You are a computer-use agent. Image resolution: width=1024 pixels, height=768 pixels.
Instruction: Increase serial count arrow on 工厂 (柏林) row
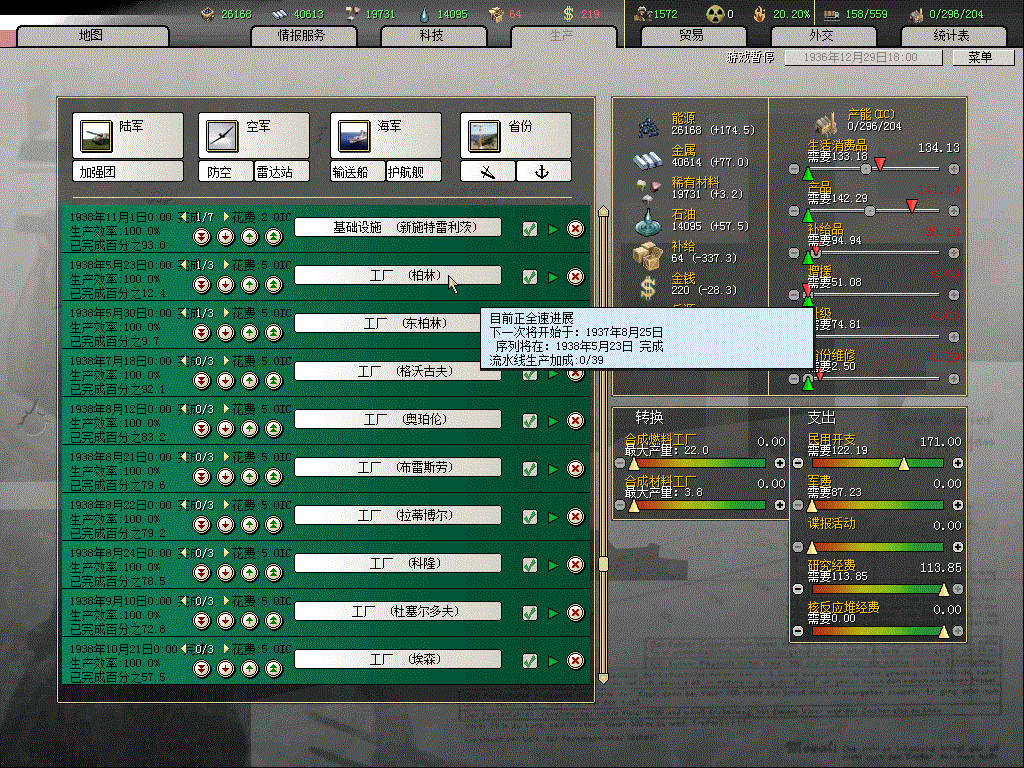point(227,264)
